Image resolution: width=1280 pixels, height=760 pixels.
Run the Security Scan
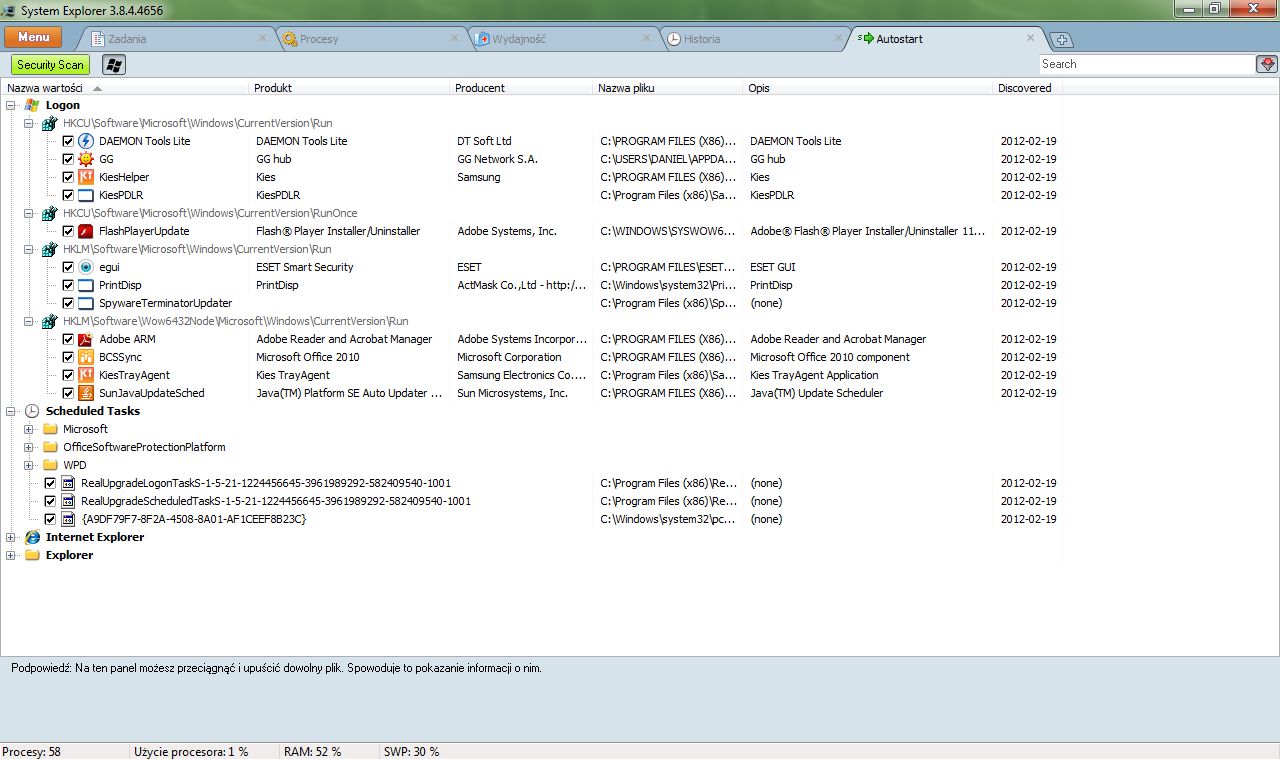coord(50,65)
